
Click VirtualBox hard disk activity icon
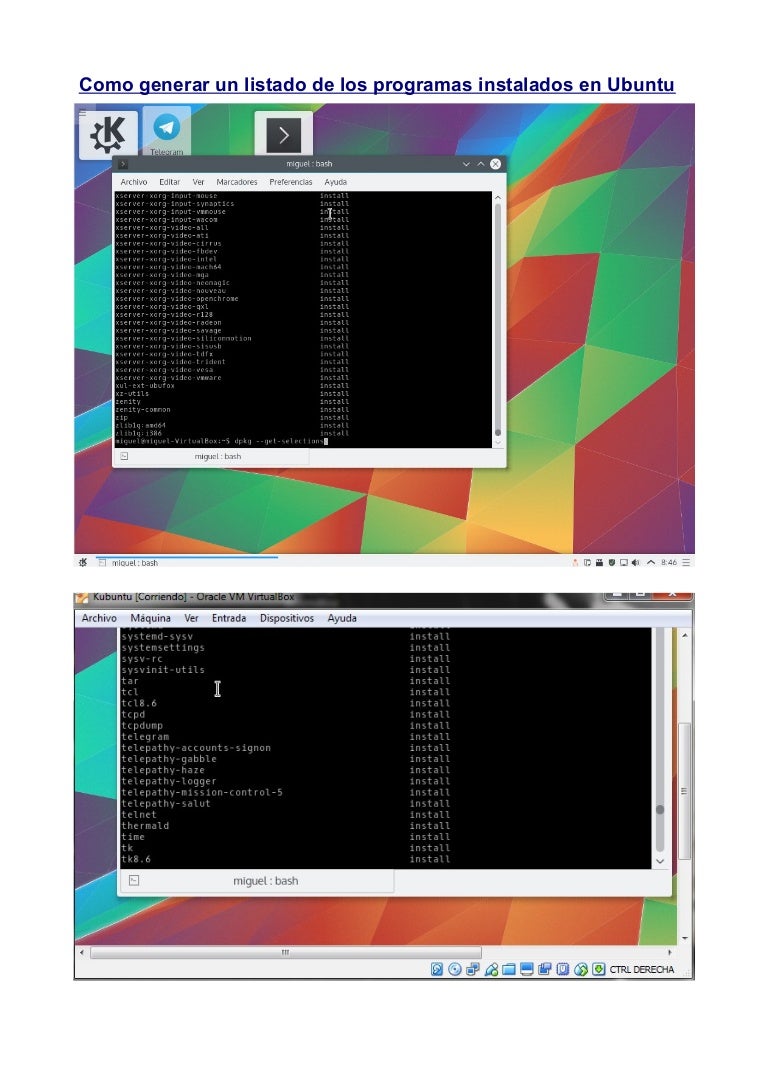click(x=437, y=969)
